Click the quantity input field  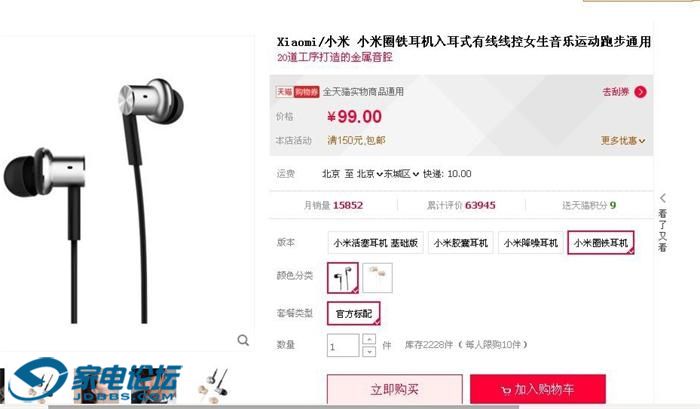[x=343, y=346]
